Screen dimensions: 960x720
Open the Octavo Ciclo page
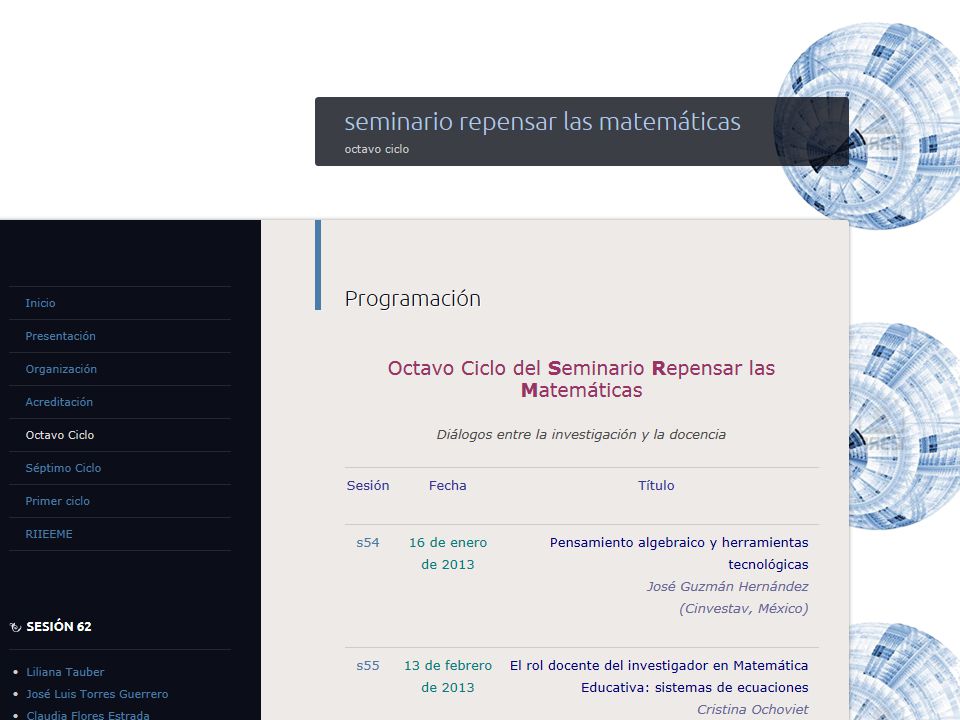(x=60, y=435)
